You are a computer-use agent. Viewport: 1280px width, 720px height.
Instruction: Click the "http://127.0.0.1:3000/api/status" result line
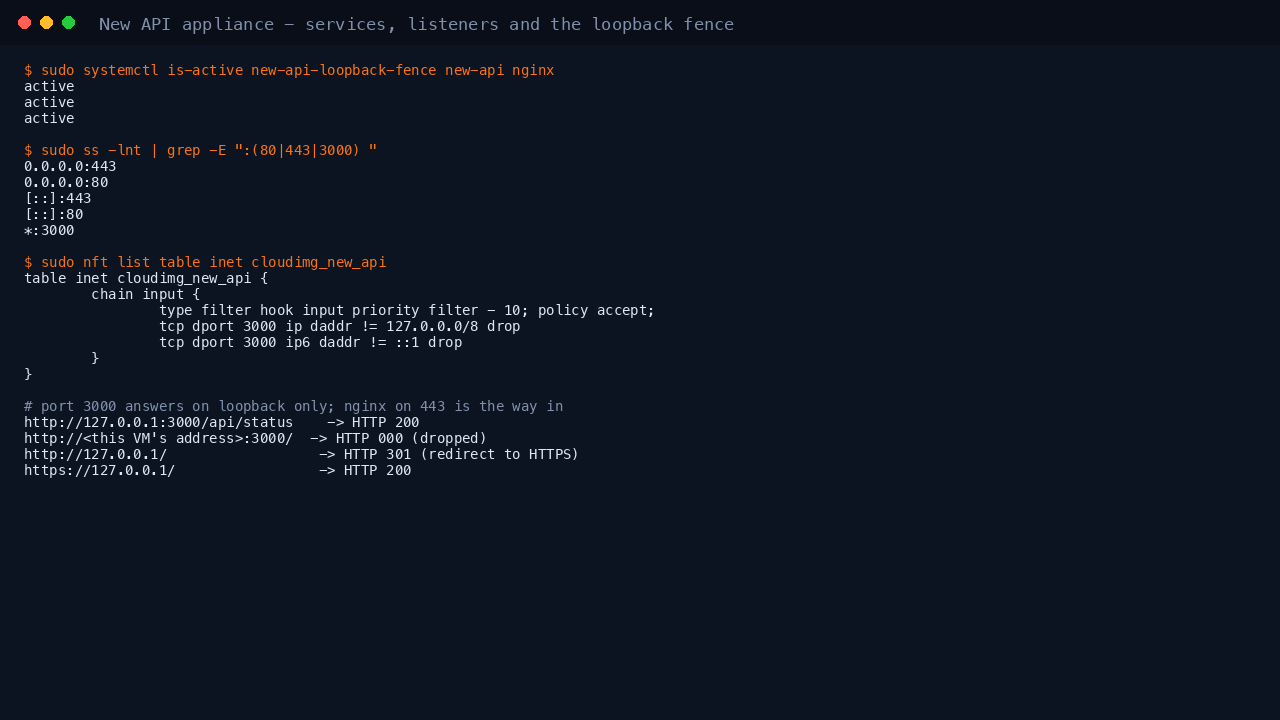(222, 422)
